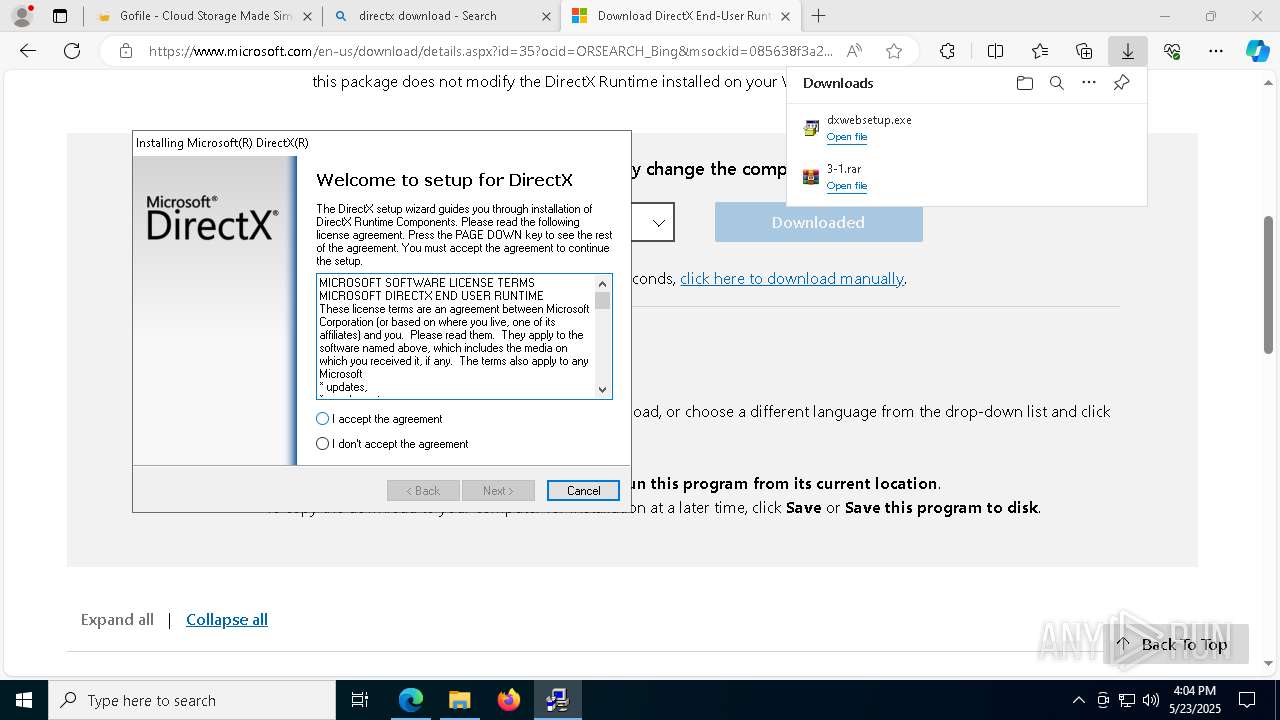Open the taskbar clock and date
Image resolution: width=1280 pixels, height=720 pixels.
1195,700
